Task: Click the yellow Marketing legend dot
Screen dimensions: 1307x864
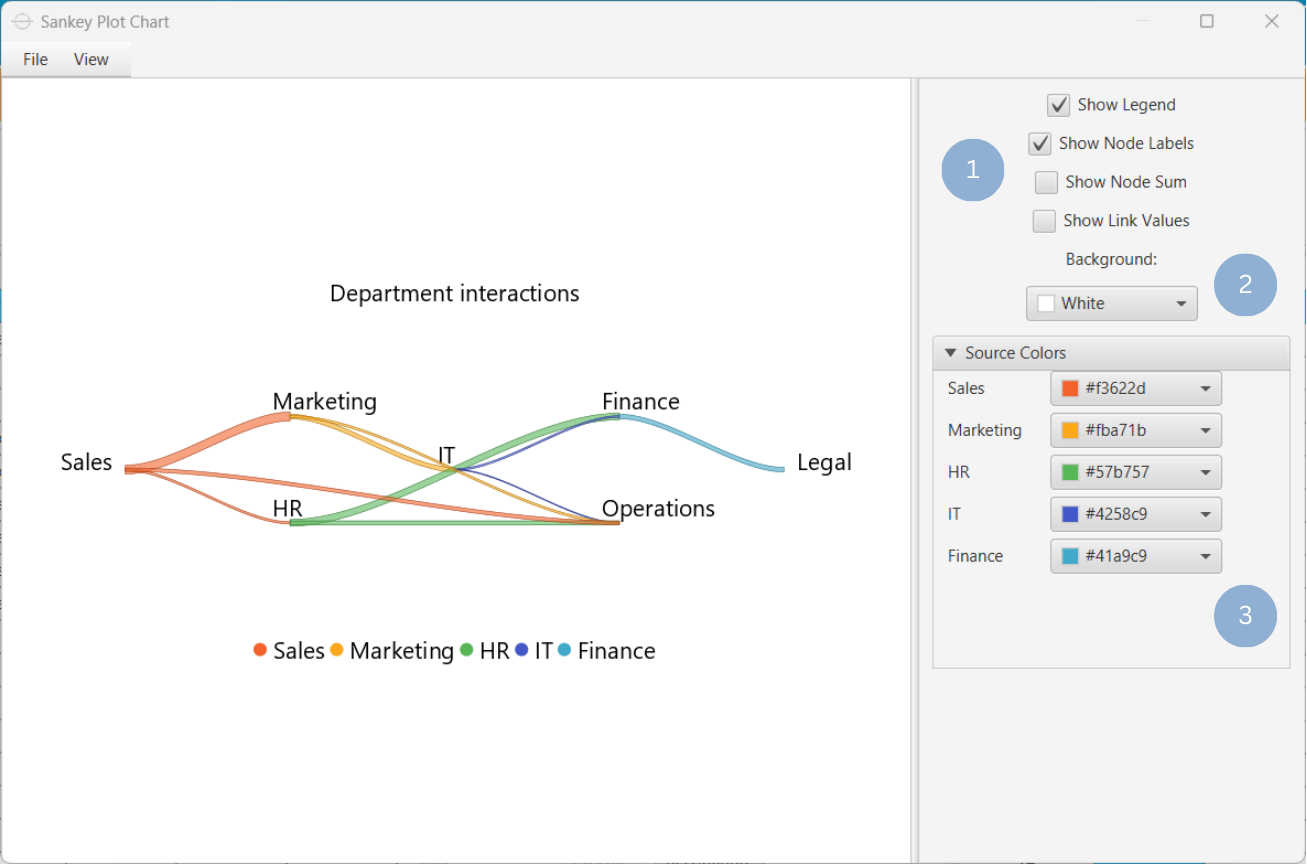Action: point(339,649)
